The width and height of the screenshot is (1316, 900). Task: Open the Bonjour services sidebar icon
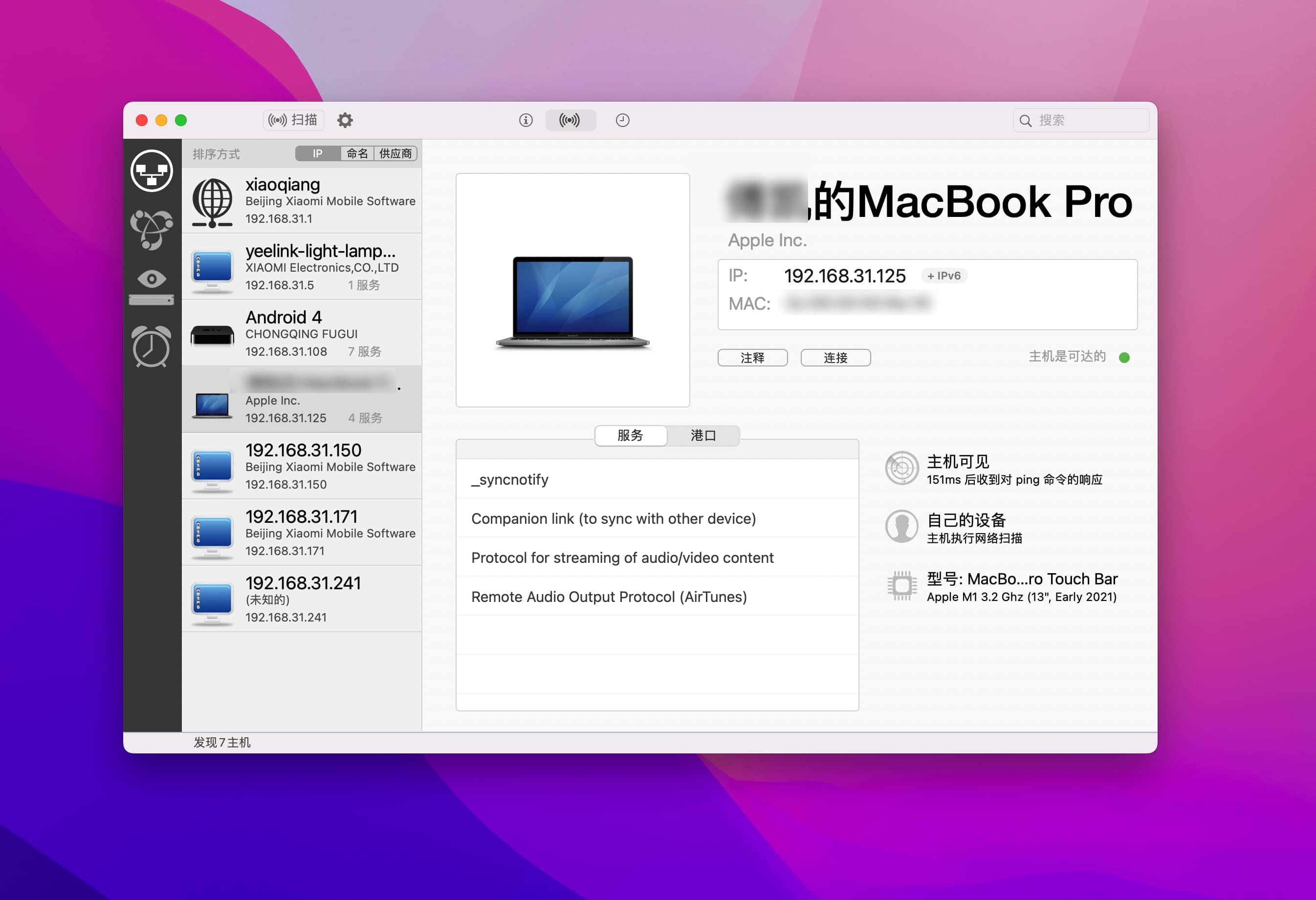pyautogui.click(x=151, y=230)
